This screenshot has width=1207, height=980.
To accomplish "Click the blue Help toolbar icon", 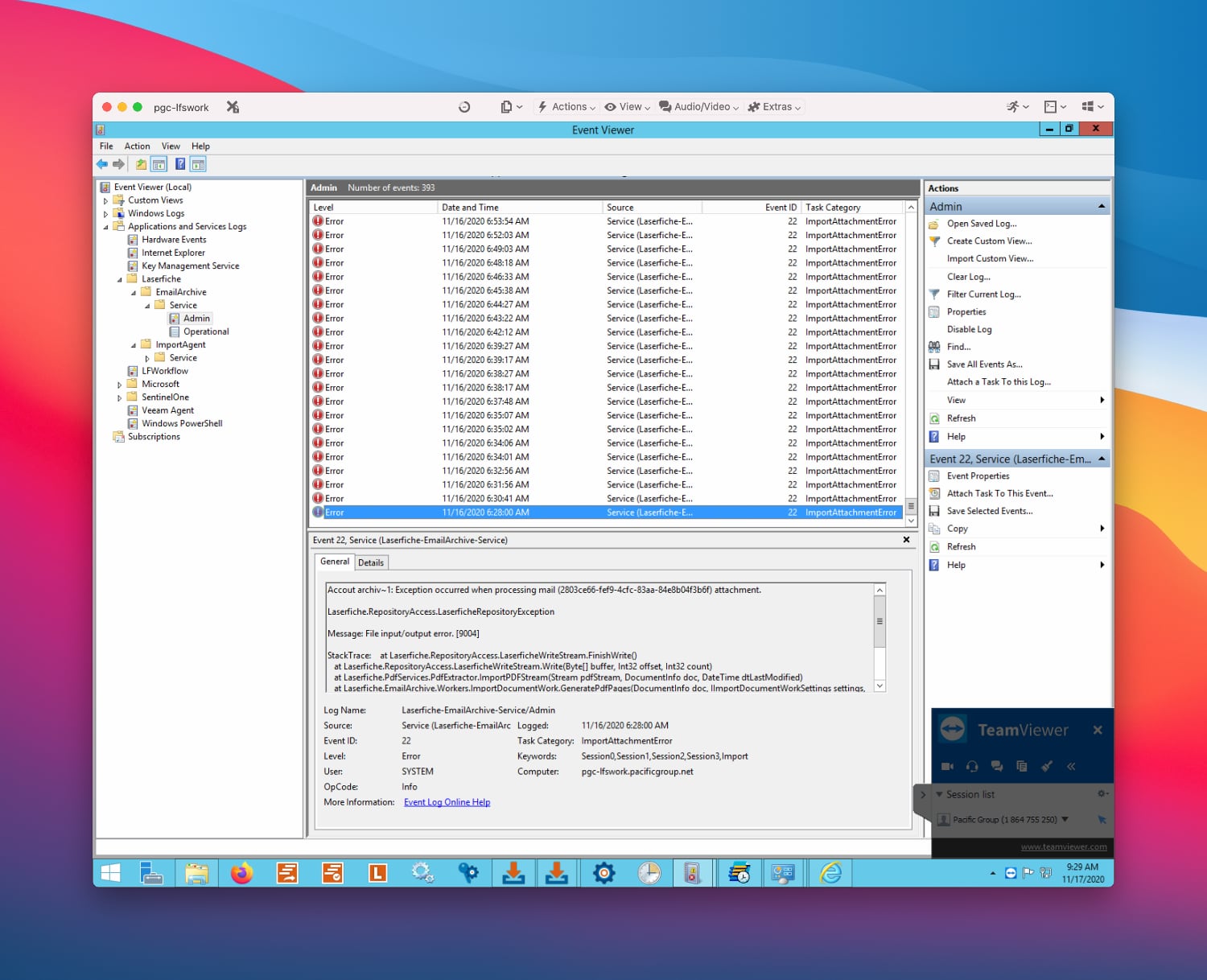I will click(x=180, y=164).
